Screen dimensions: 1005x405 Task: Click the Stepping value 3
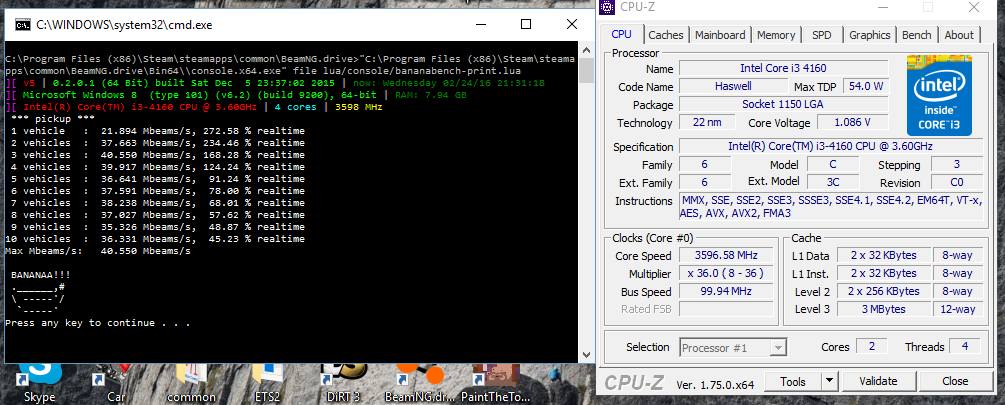pyautogui.click(x=957, y=165)
